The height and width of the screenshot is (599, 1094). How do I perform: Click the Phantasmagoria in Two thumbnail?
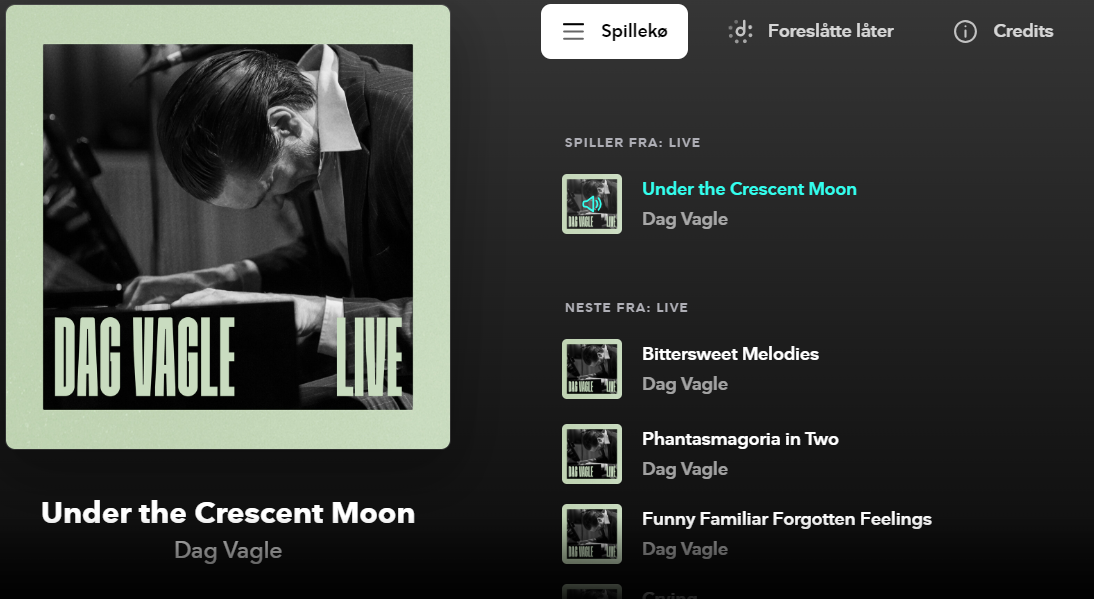(592, 454)
